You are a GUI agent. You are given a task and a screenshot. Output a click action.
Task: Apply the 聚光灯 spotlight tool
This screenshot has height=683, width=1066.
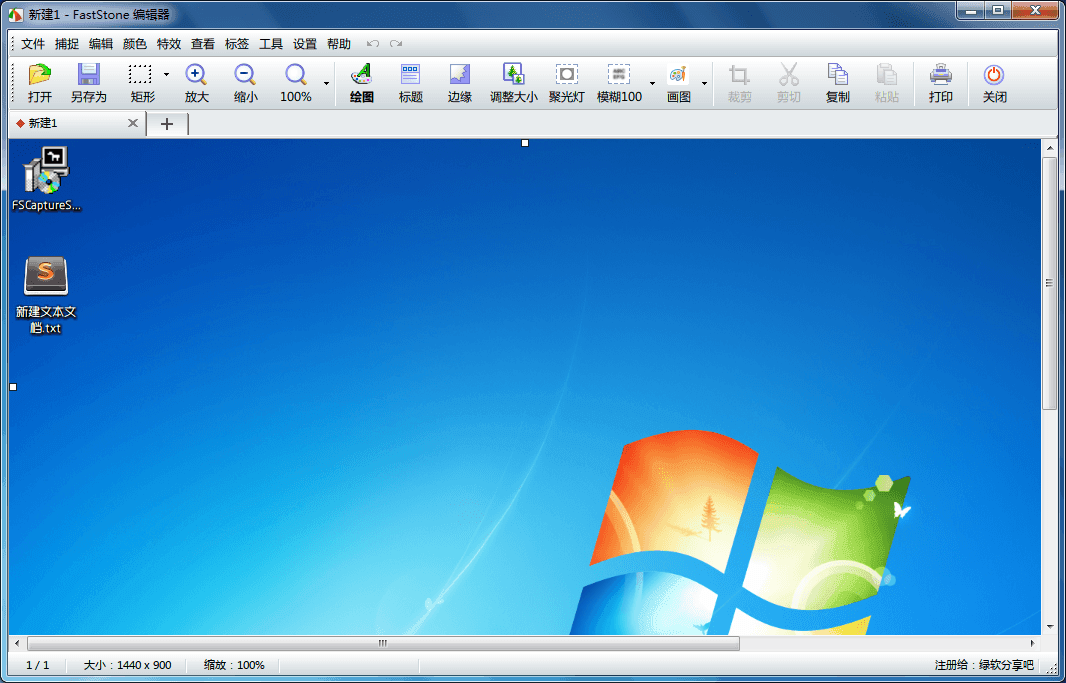(x=566, y=75)
